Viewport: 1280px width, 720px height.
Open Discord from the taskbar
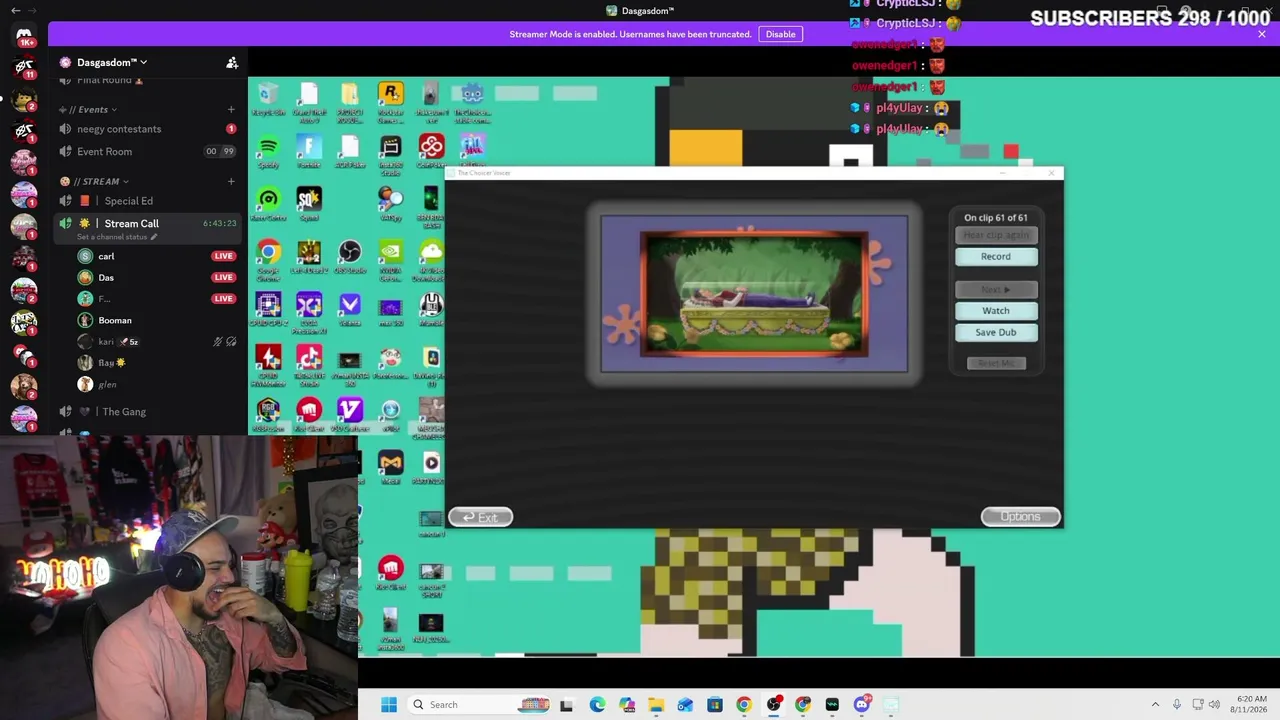[x=862, y=704]
